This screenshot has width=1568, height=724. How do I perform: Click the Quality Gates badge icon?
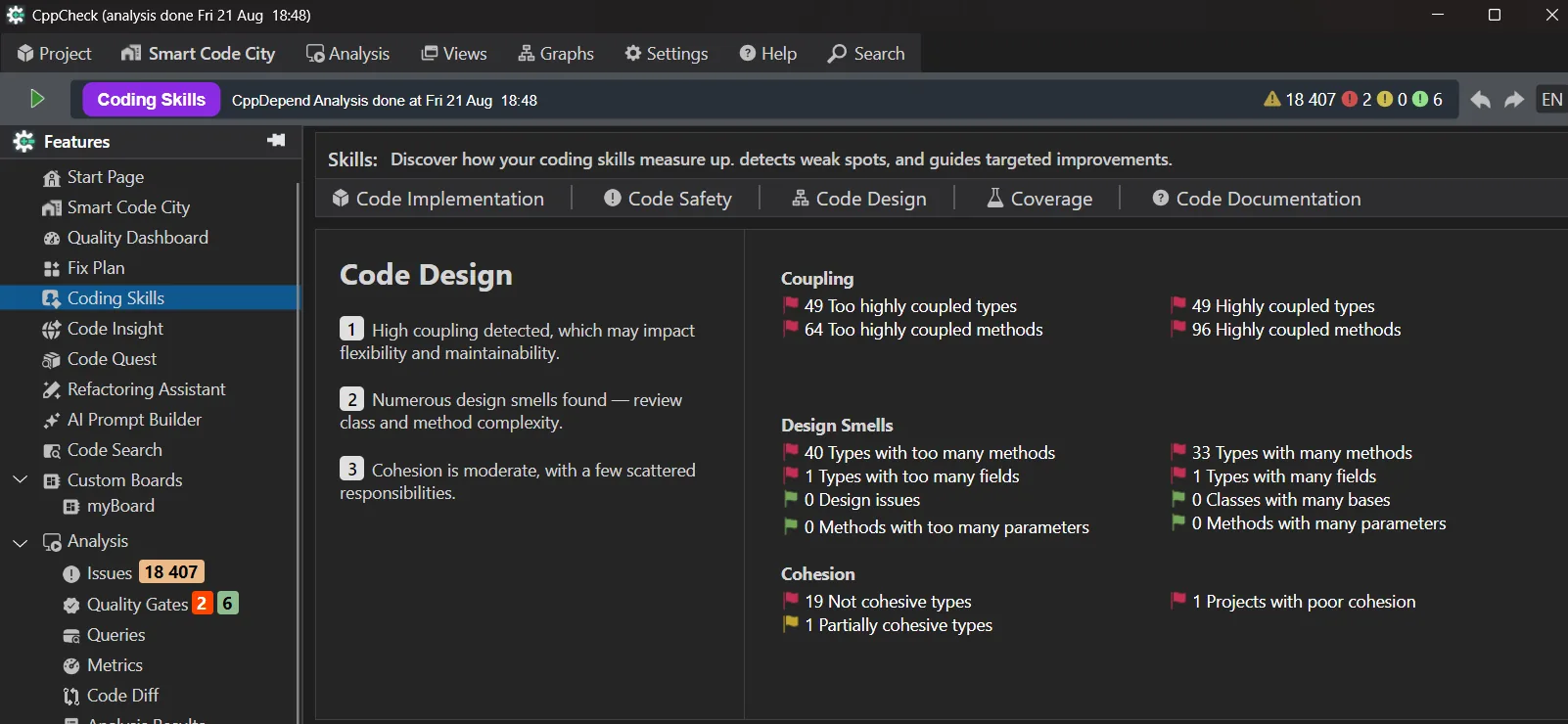(x=71, y=606)
